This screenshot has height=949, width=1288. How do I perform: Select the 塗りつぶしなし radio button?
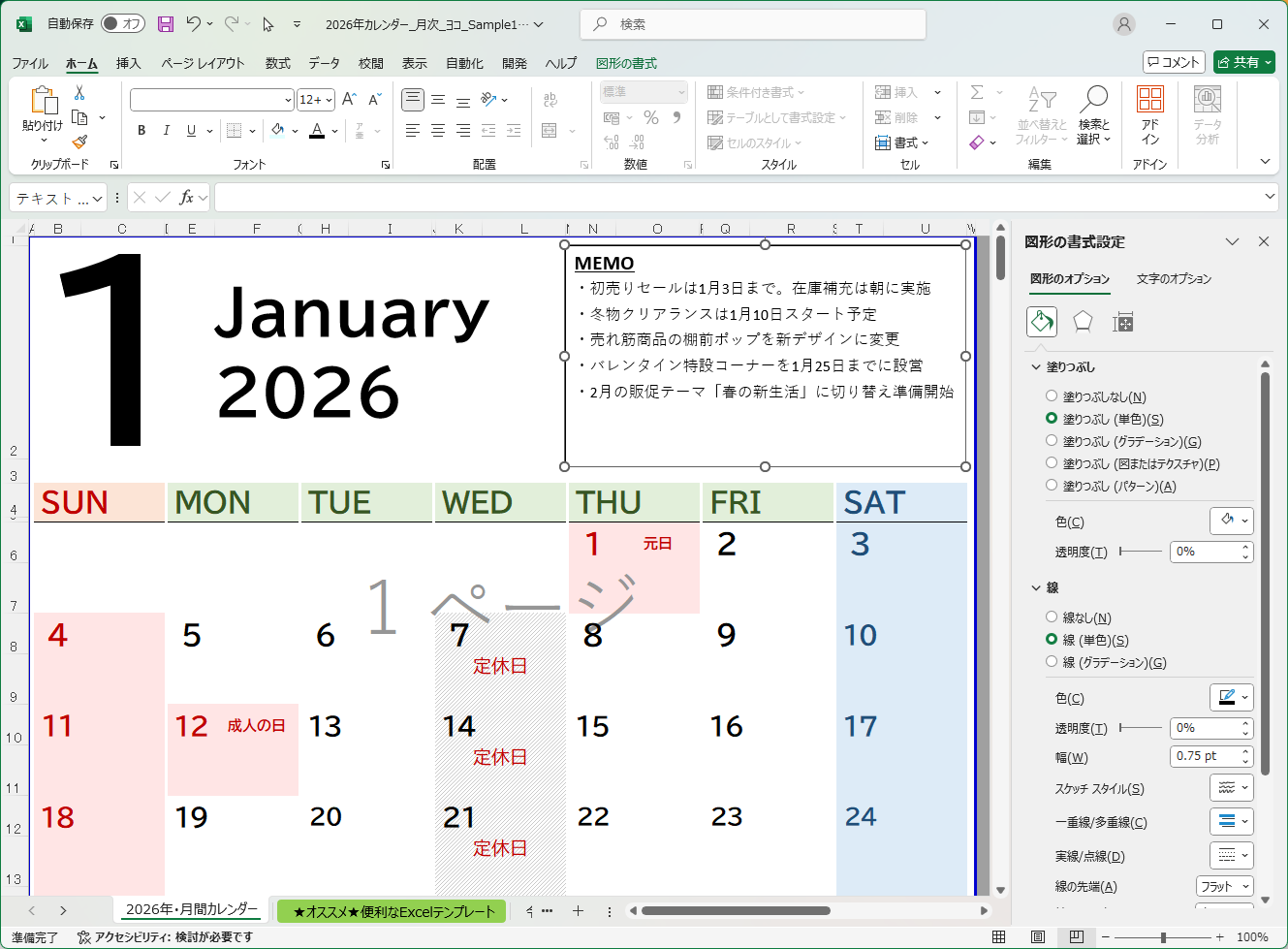(x=1052, y=395)
